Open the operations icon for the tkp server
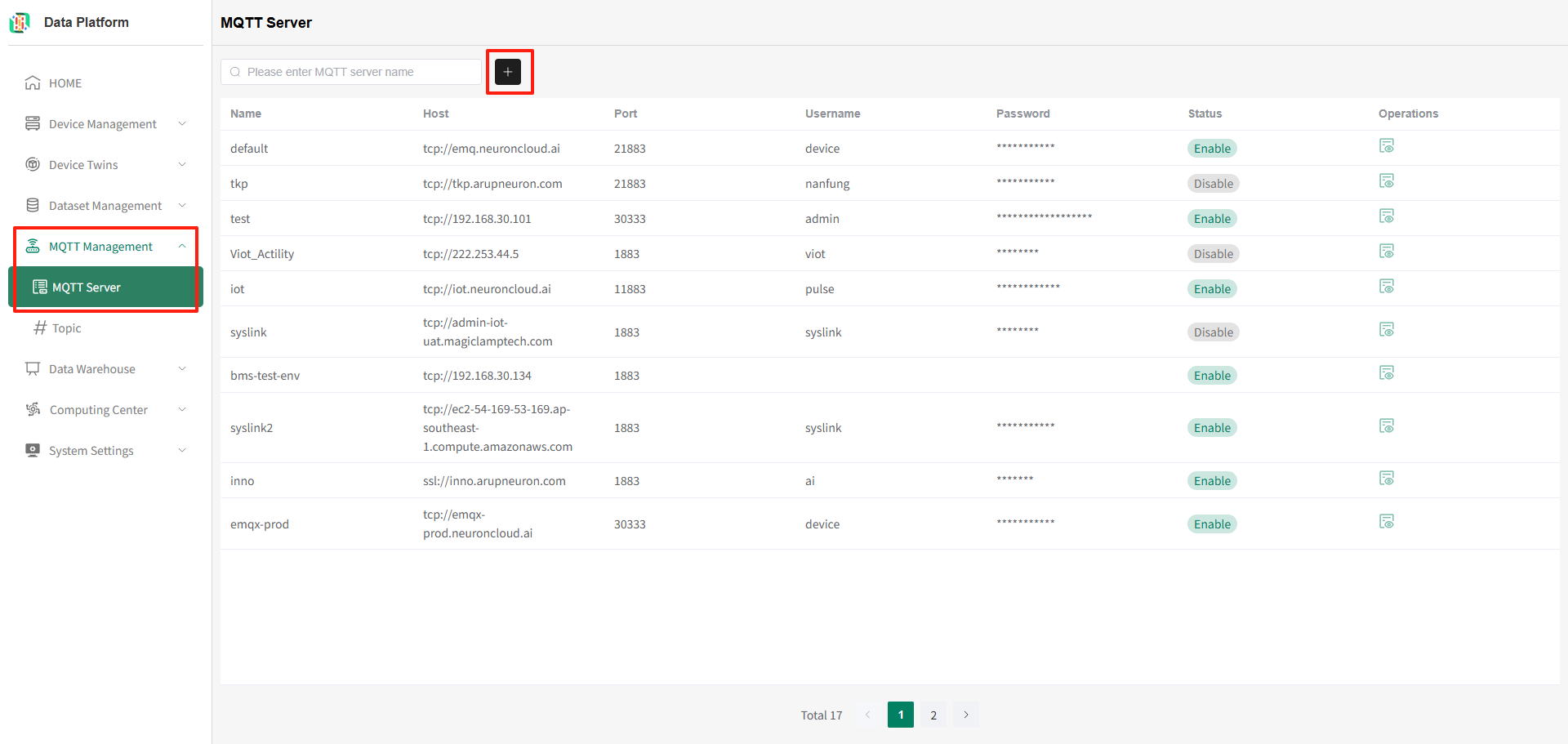Image resolution: width=1568 pixels, height=744 pixels. (x=1386, y=181)
